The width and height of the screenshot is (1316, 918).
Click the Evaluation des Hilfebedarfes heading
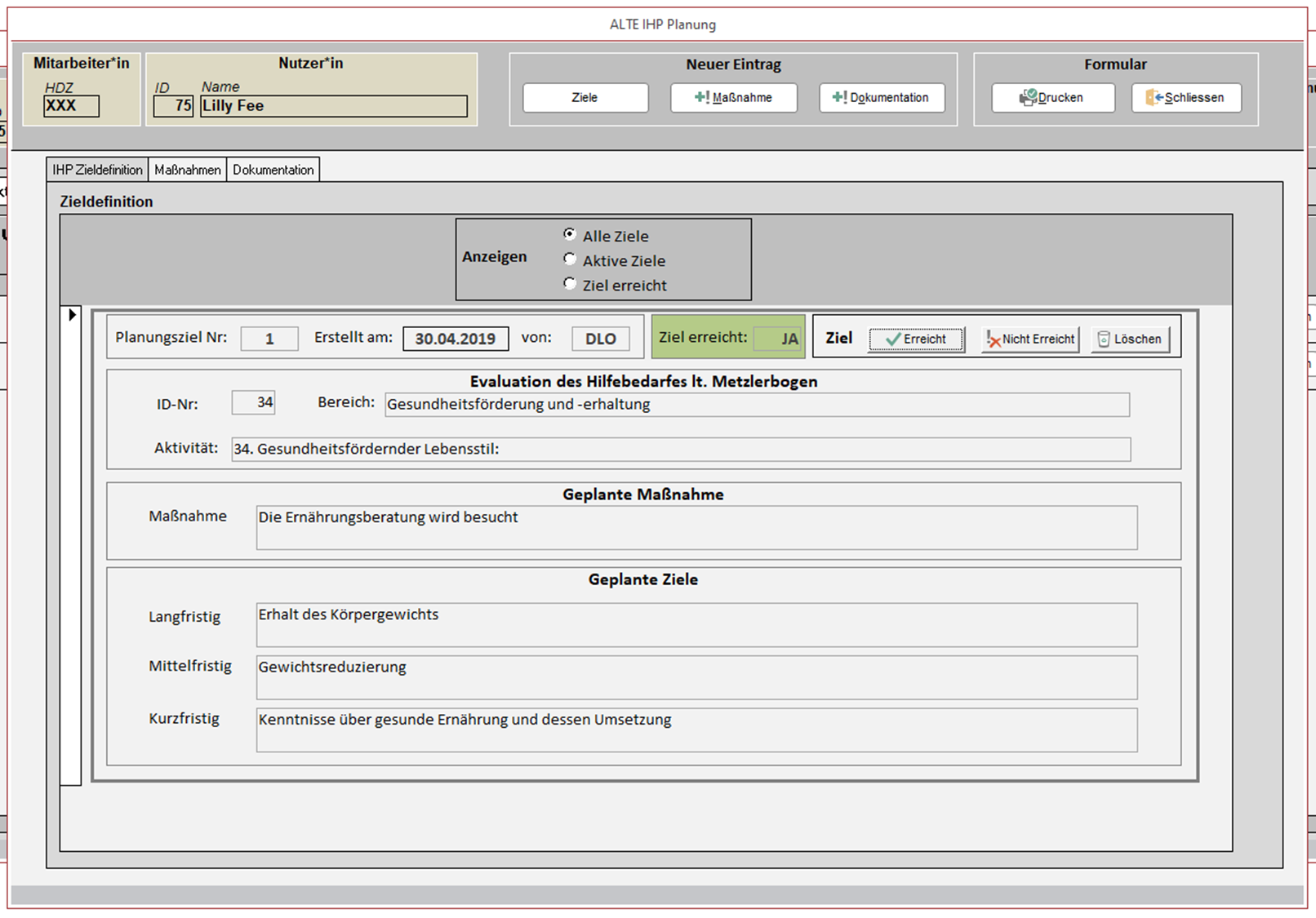pyautogui.click(x=643, y=381)
